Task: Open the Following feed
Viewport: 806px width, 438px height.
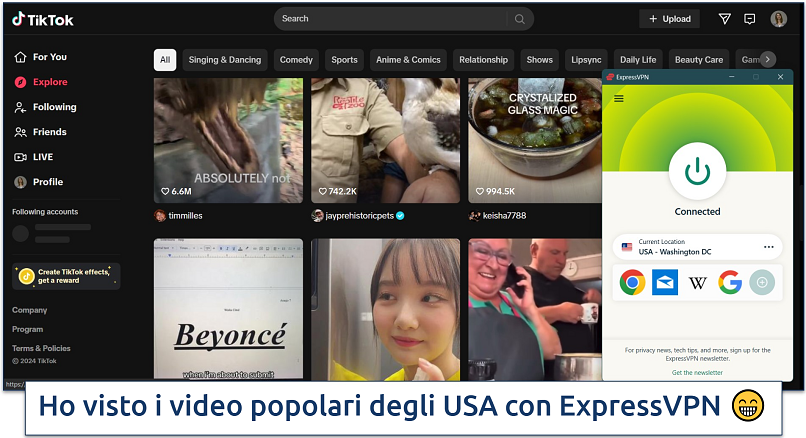Action: [45, 107]
